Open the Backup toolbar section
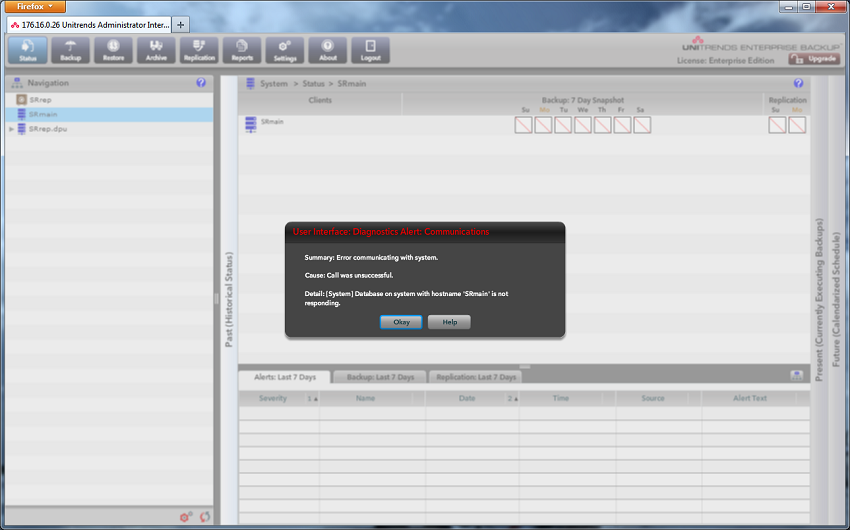The width and height of the screenshot is (850, 530). (x=70, y=50)
